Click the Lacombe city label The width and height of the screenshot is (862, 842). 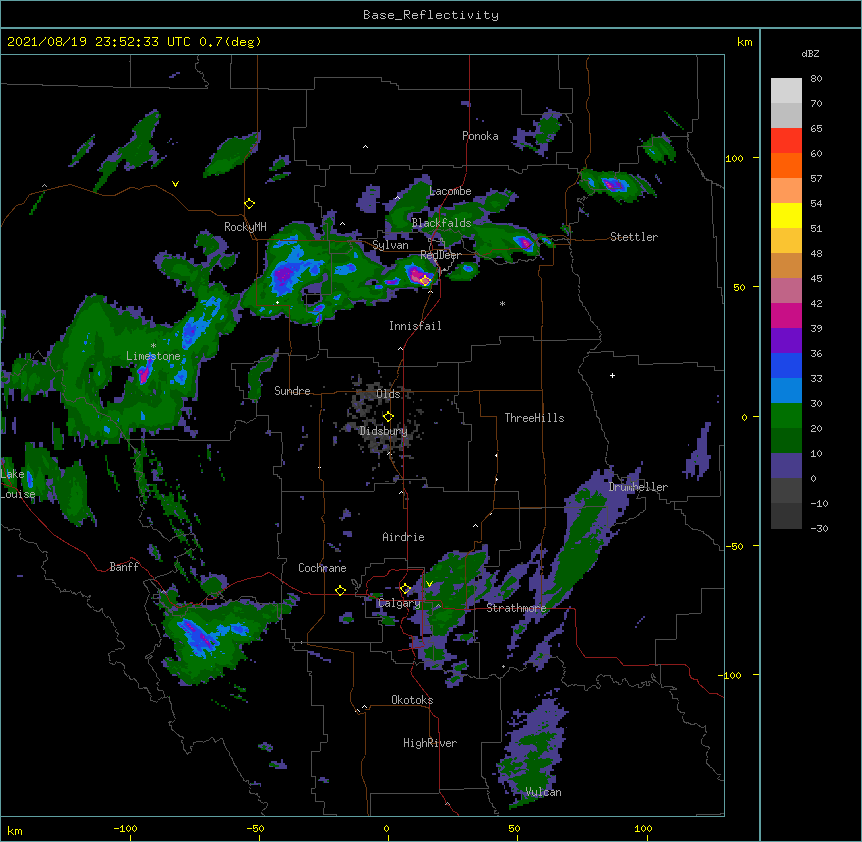(450, 191)
